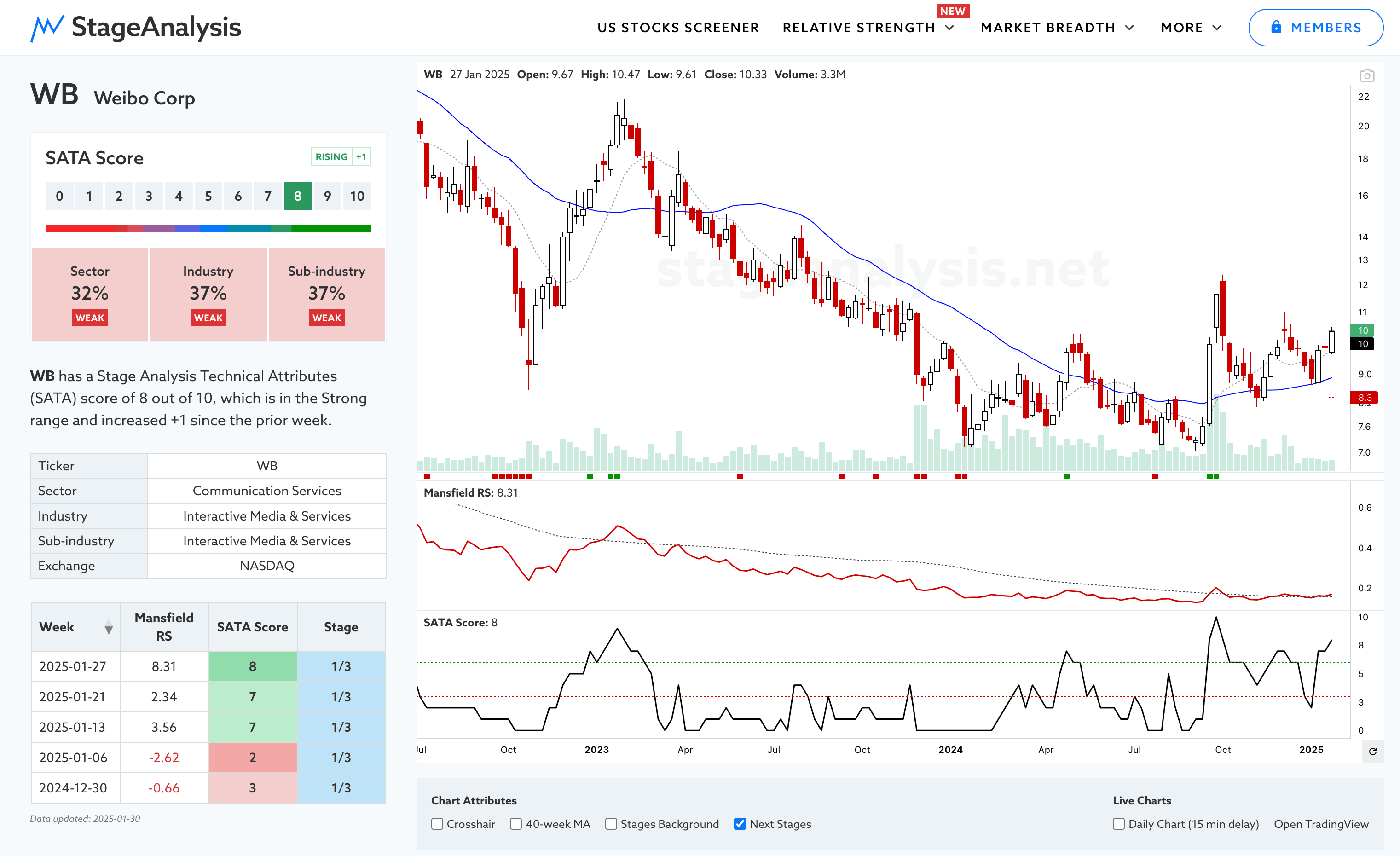
Task: Reset the chart with refresh icon
Action: click(x=1372, y=751)
